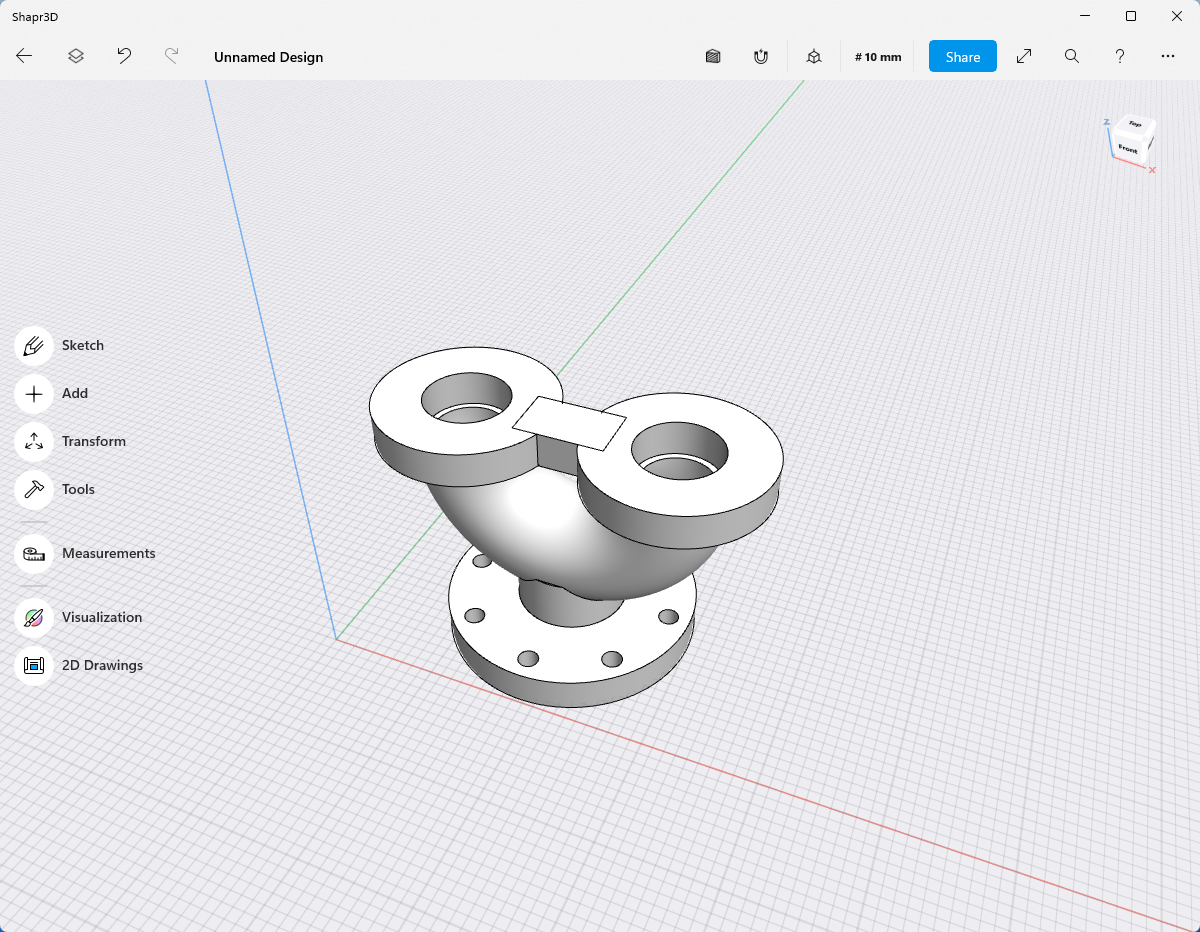The height and width of the screenshot is (932, 1200).
Task: Click the Visualization button
Action: (x=34, y=617)
